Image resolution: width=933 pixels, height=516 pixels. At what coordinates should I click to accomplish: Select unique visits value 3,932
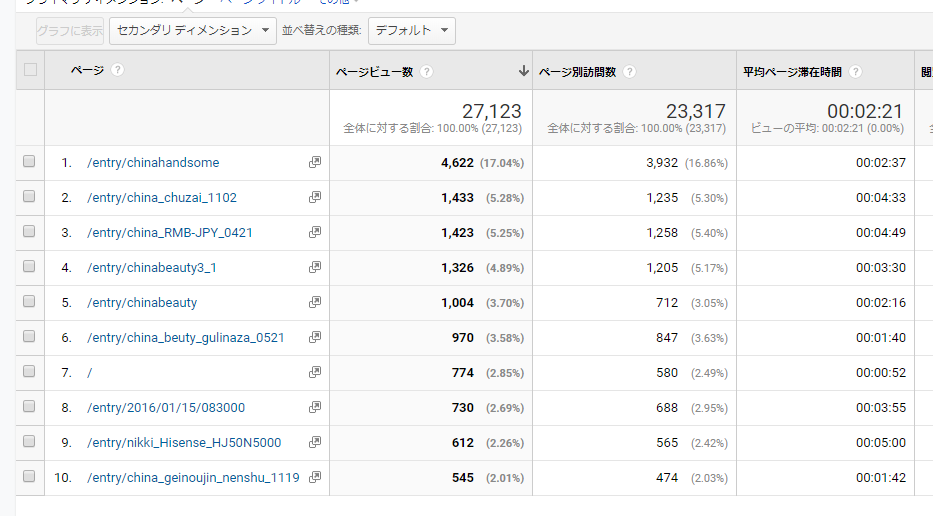pyautogui.click(x=662, y=162)
